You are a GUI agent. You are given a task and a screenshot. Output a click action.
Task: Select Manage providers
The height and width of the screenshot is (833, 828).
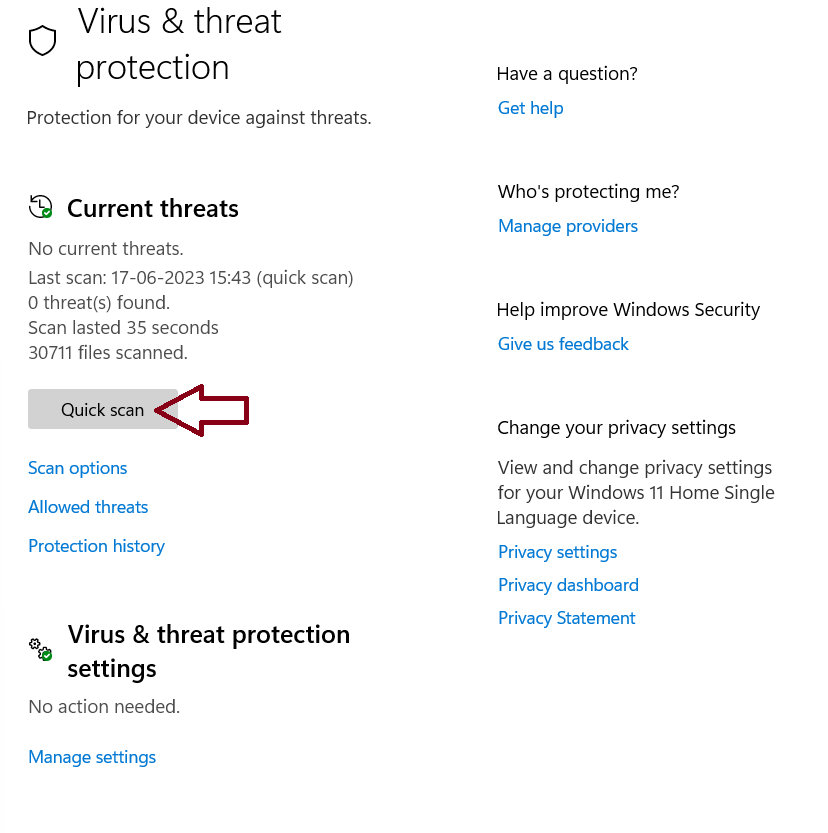coord(567,226)
